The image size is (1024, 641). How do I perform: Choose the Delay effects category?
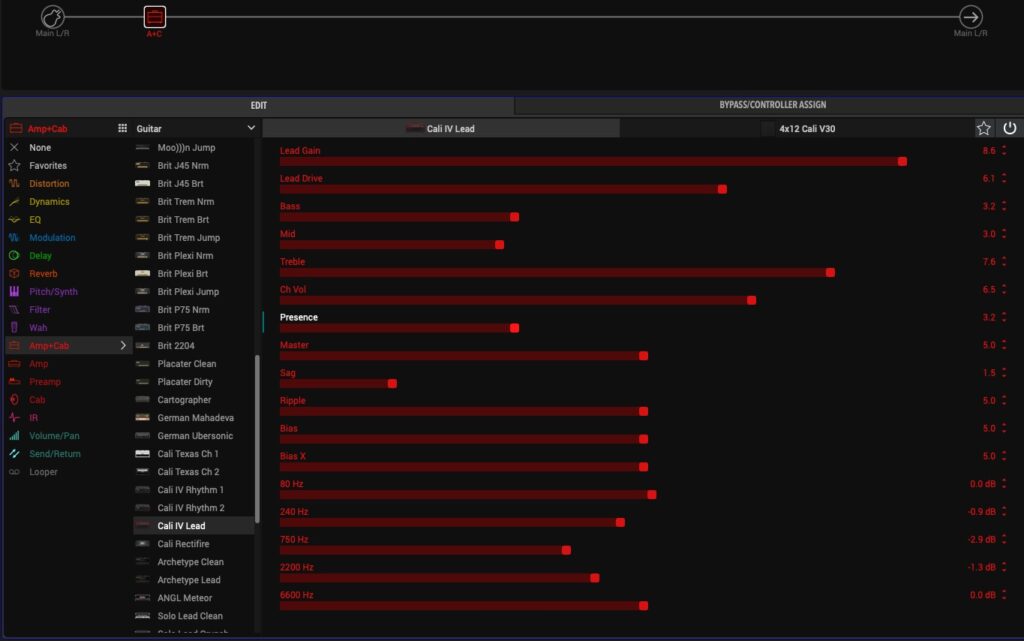(42, 256)
